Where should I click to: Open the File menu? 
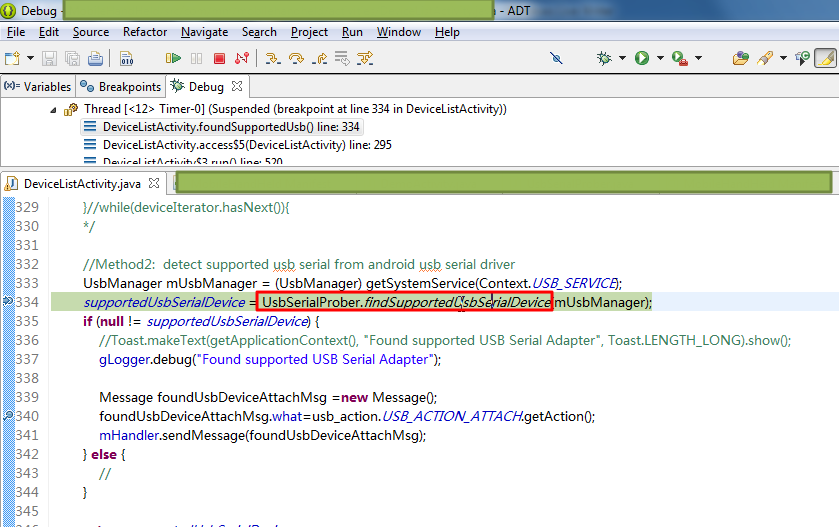coord(16,32)
